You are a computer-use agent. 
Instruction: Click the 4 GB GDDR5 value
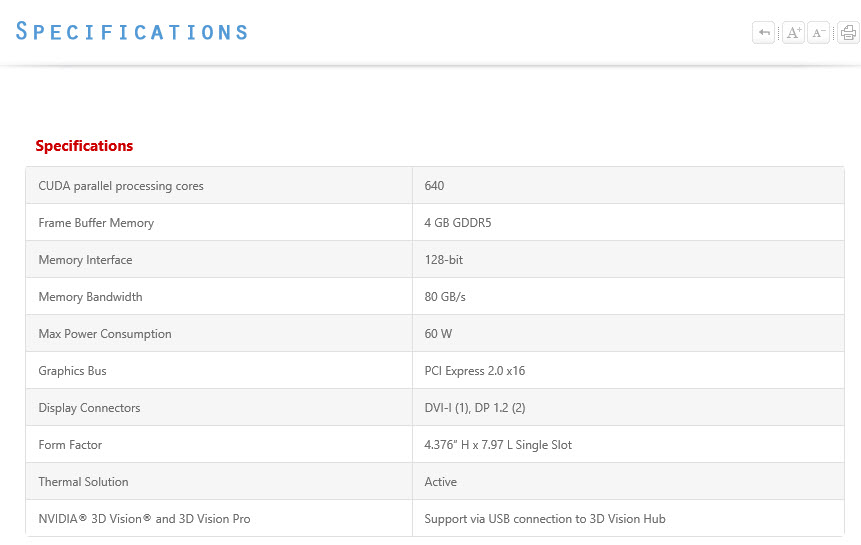tap(458, 223)
